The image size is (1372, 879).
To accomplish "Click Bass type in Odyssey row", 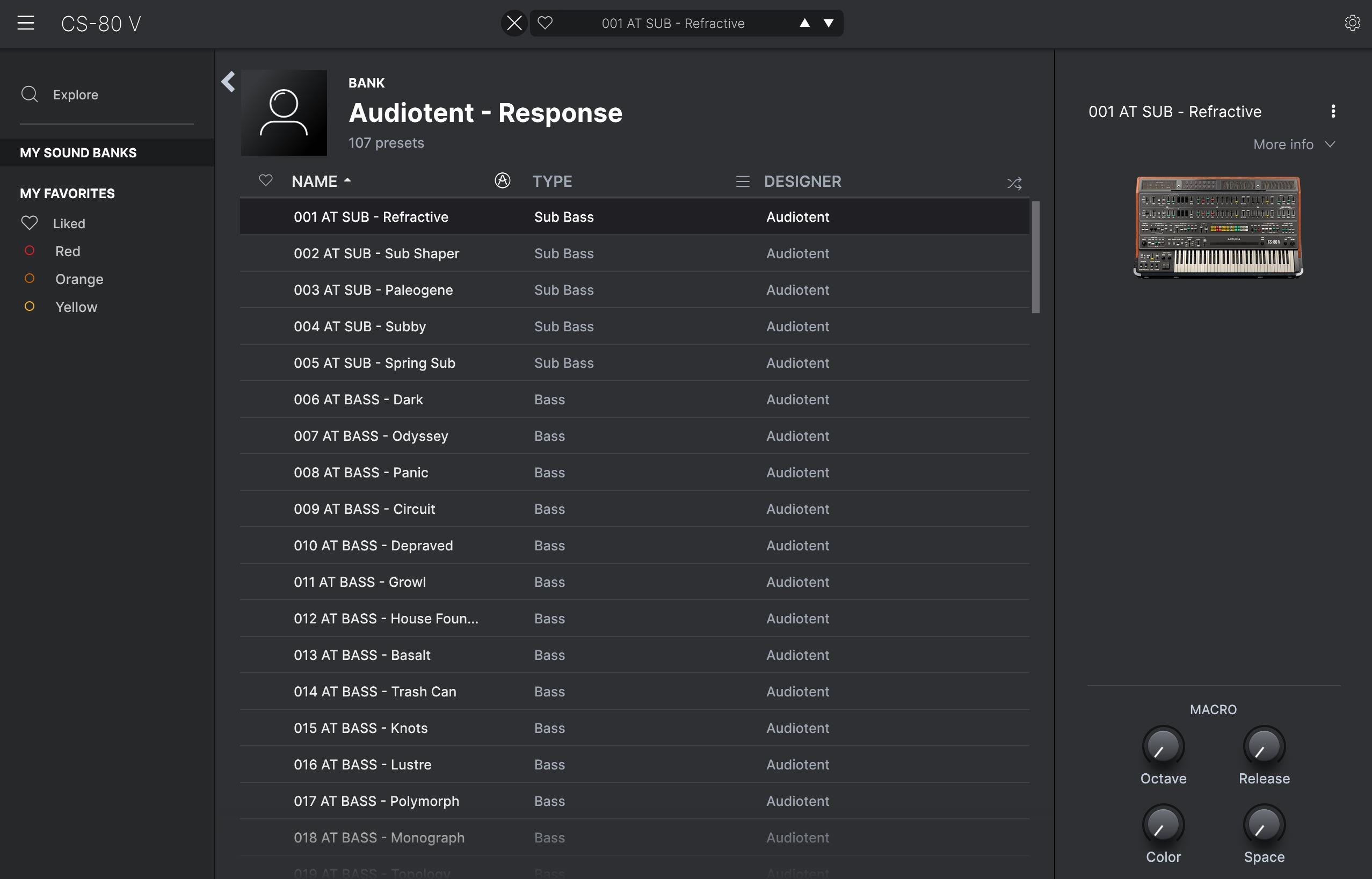I will (x=549, y=436).
